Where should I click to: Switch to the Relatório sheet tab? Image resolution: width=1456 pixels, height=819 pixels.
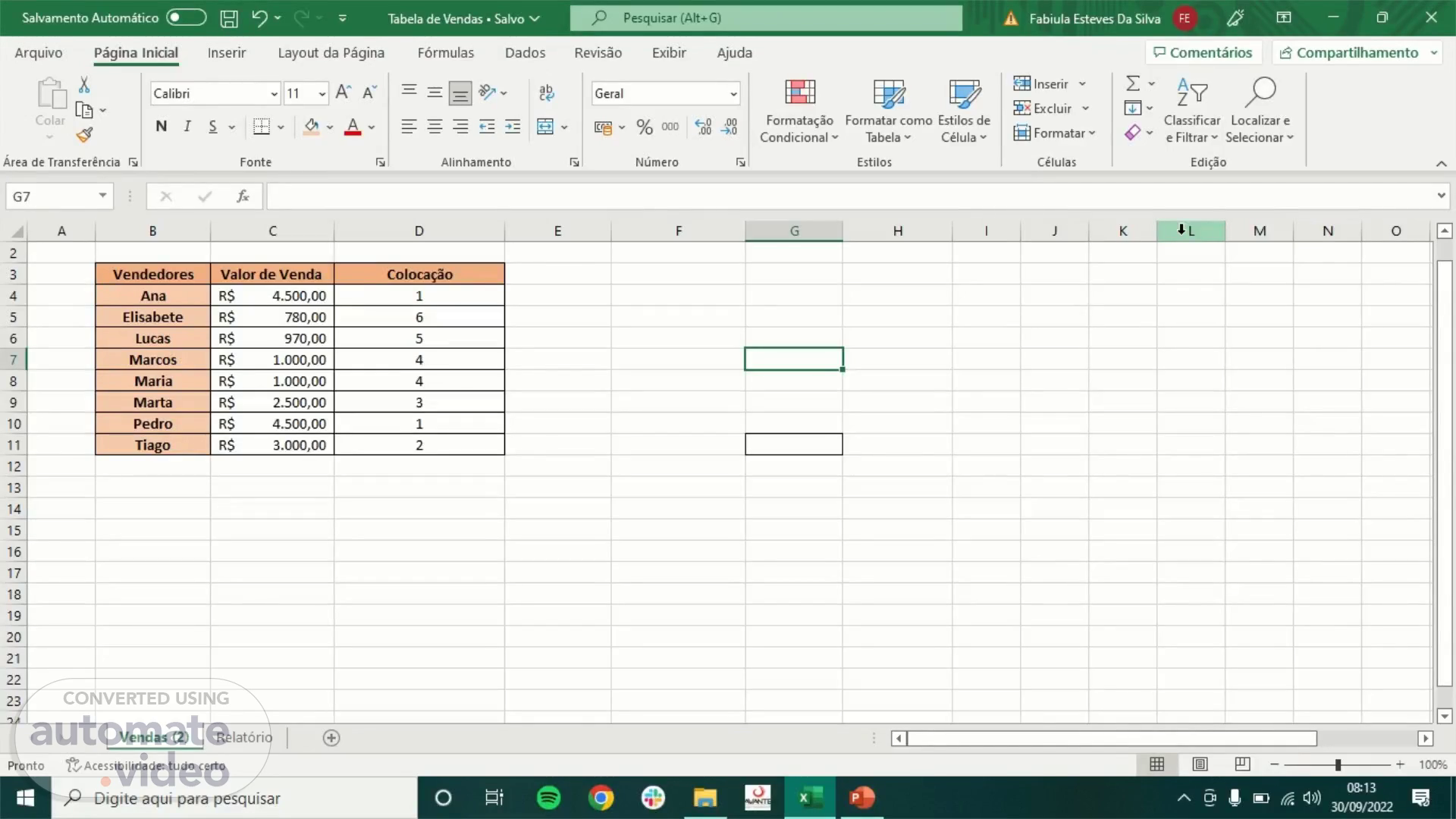pos(243,737)
